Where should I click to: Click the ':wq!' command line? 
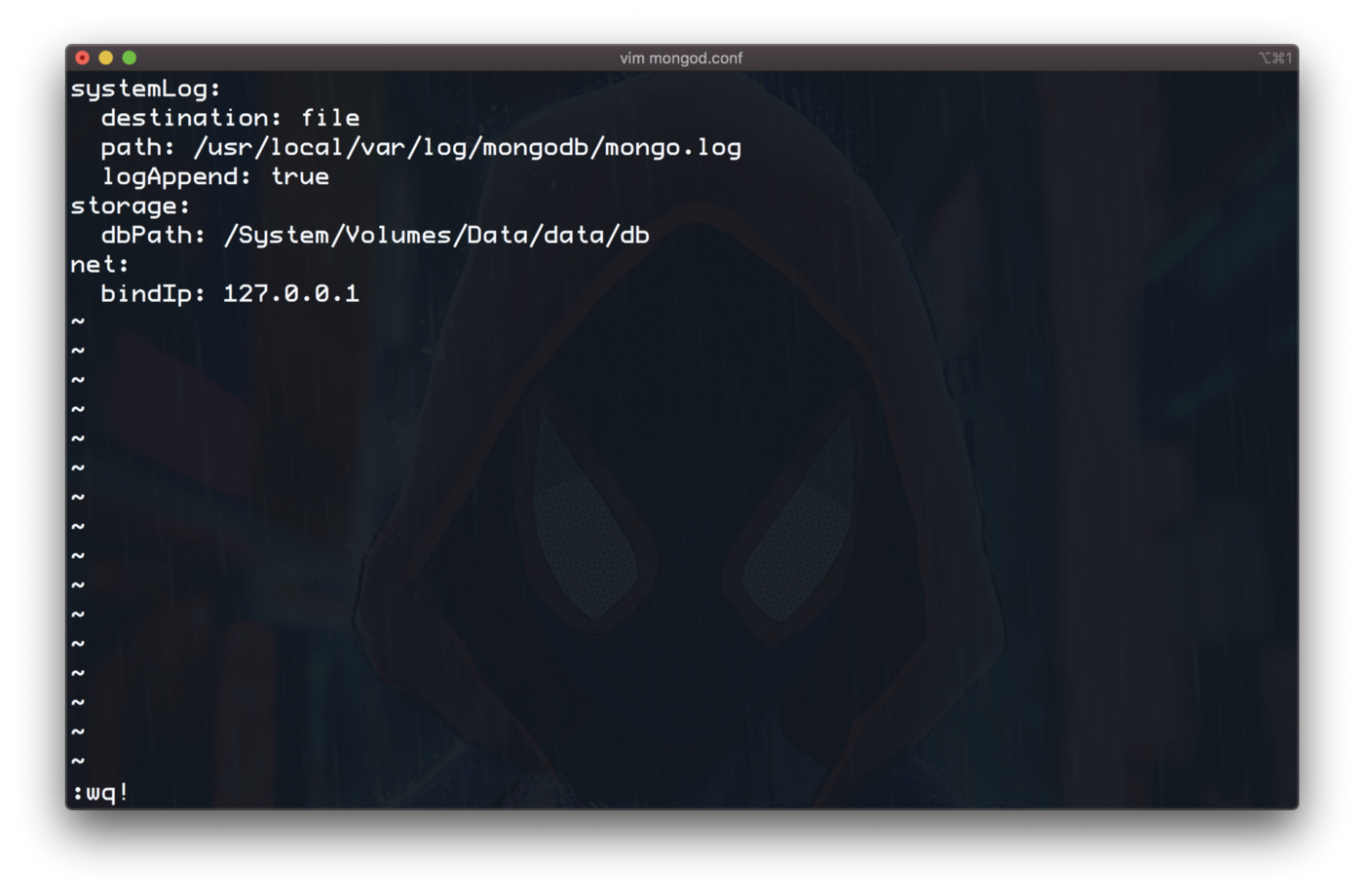[x=100, y=793]
